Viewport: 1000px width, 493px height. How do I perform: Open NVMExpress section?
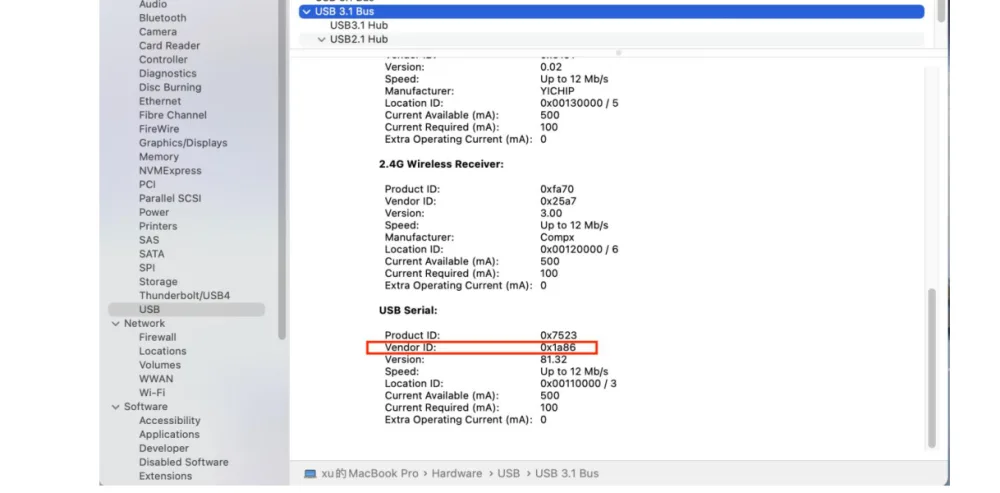[170, 171]
